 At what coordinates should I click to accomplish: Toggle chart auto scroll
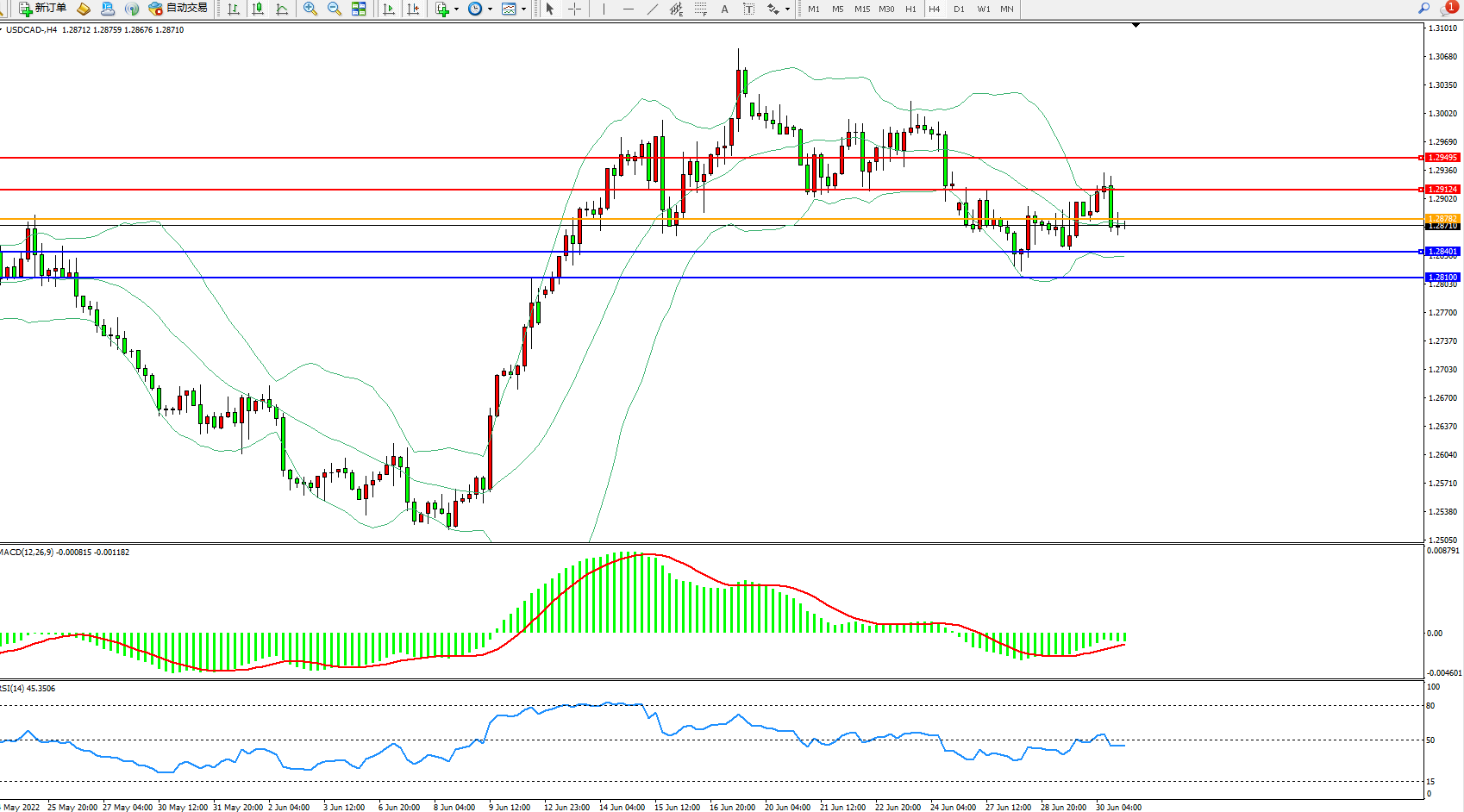(389, 9)
